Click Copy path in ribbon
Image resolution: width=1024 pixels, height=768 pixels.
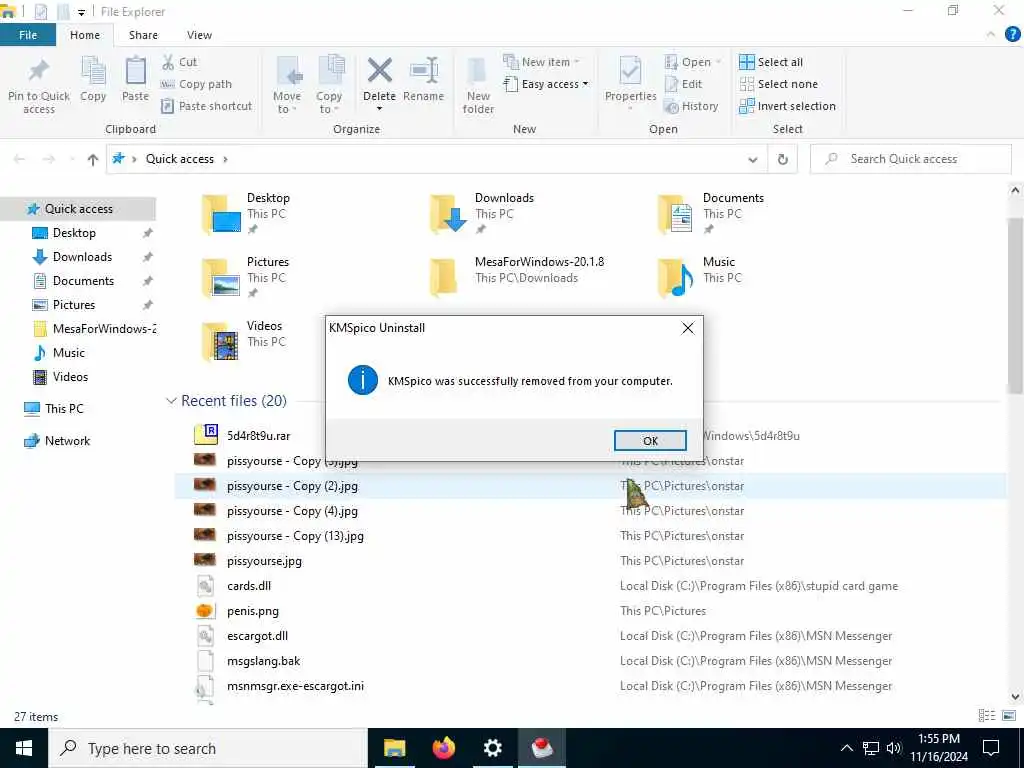pos(196,84)
